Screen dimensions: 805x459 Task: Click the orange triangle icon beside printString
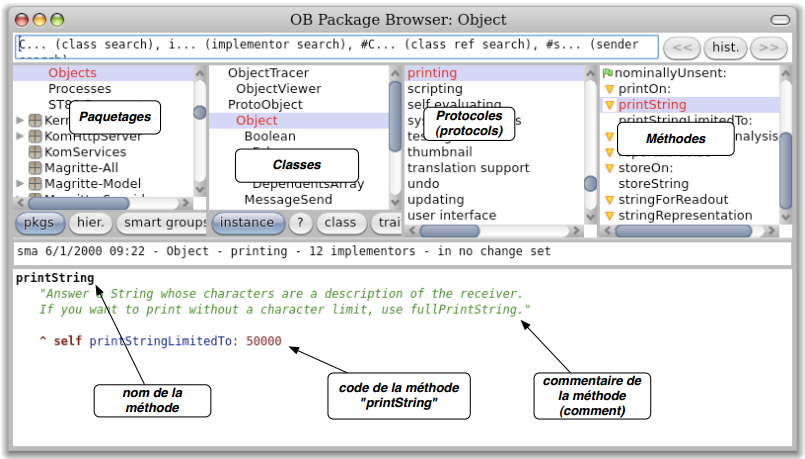tap(608, 105)
